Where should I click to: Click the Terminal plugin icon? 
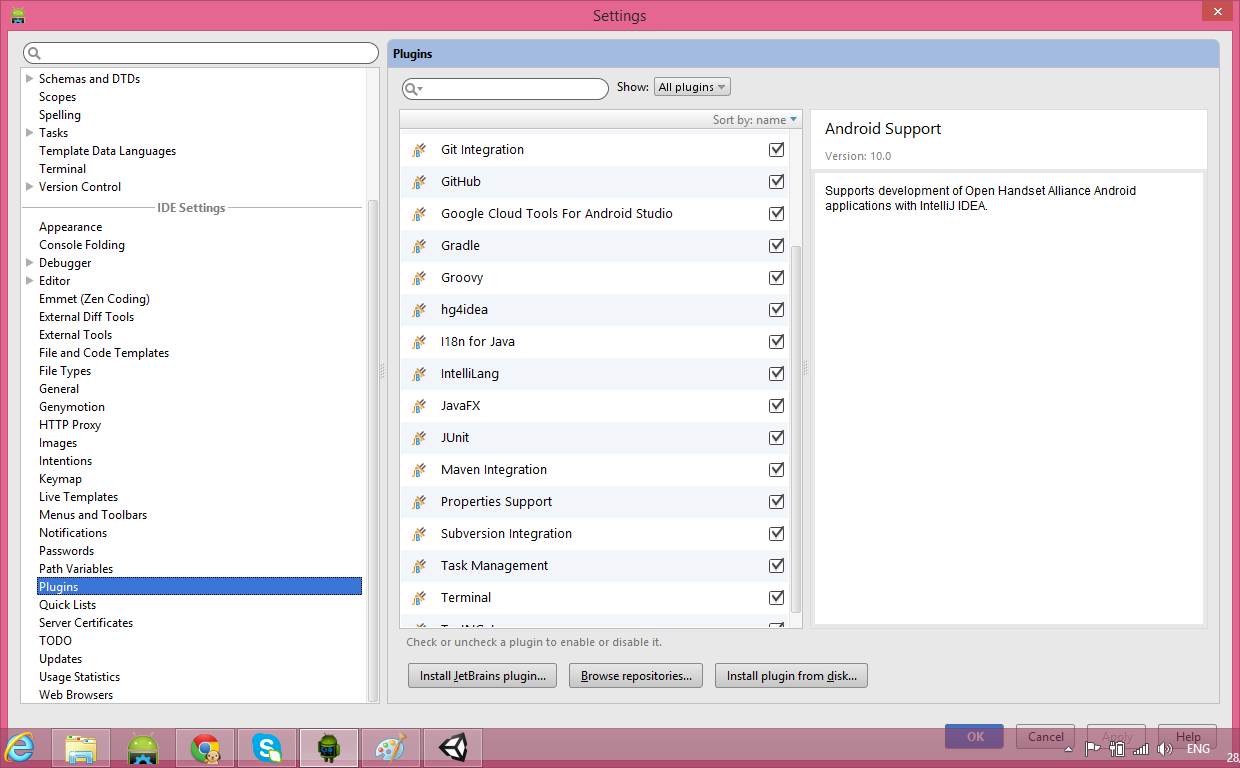pos(419,598)
